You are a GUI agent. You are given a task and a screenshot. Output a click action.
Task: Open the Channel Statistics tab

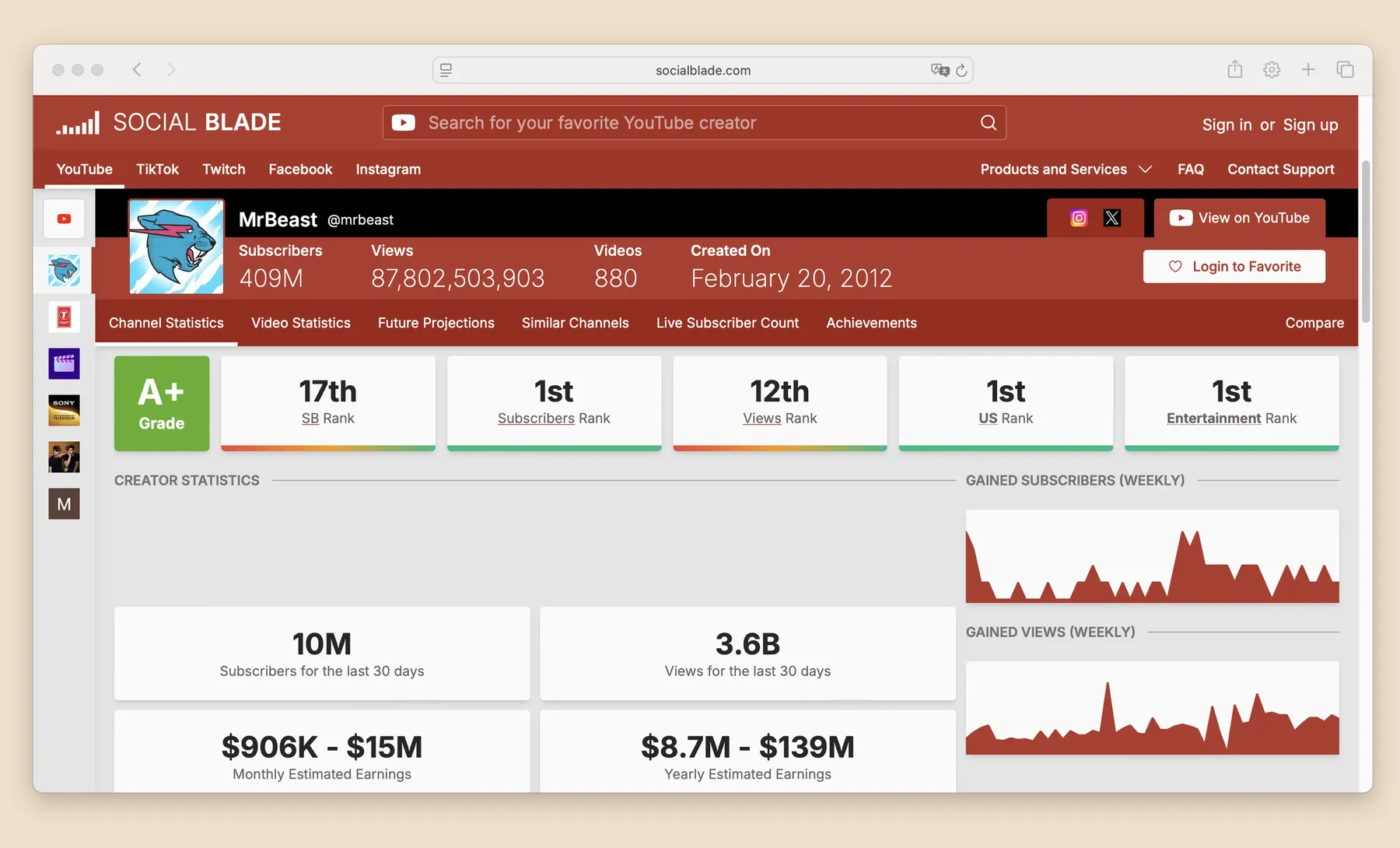click(166, 323)
